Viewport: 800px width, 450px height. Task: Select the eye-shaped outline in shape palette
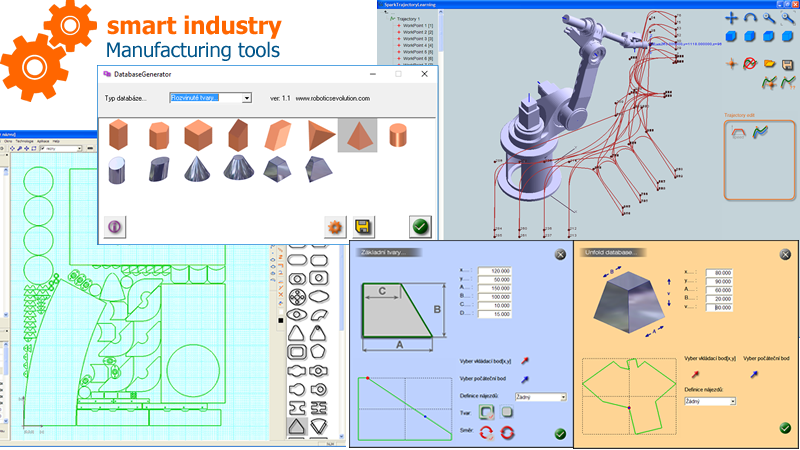(297, 315)
